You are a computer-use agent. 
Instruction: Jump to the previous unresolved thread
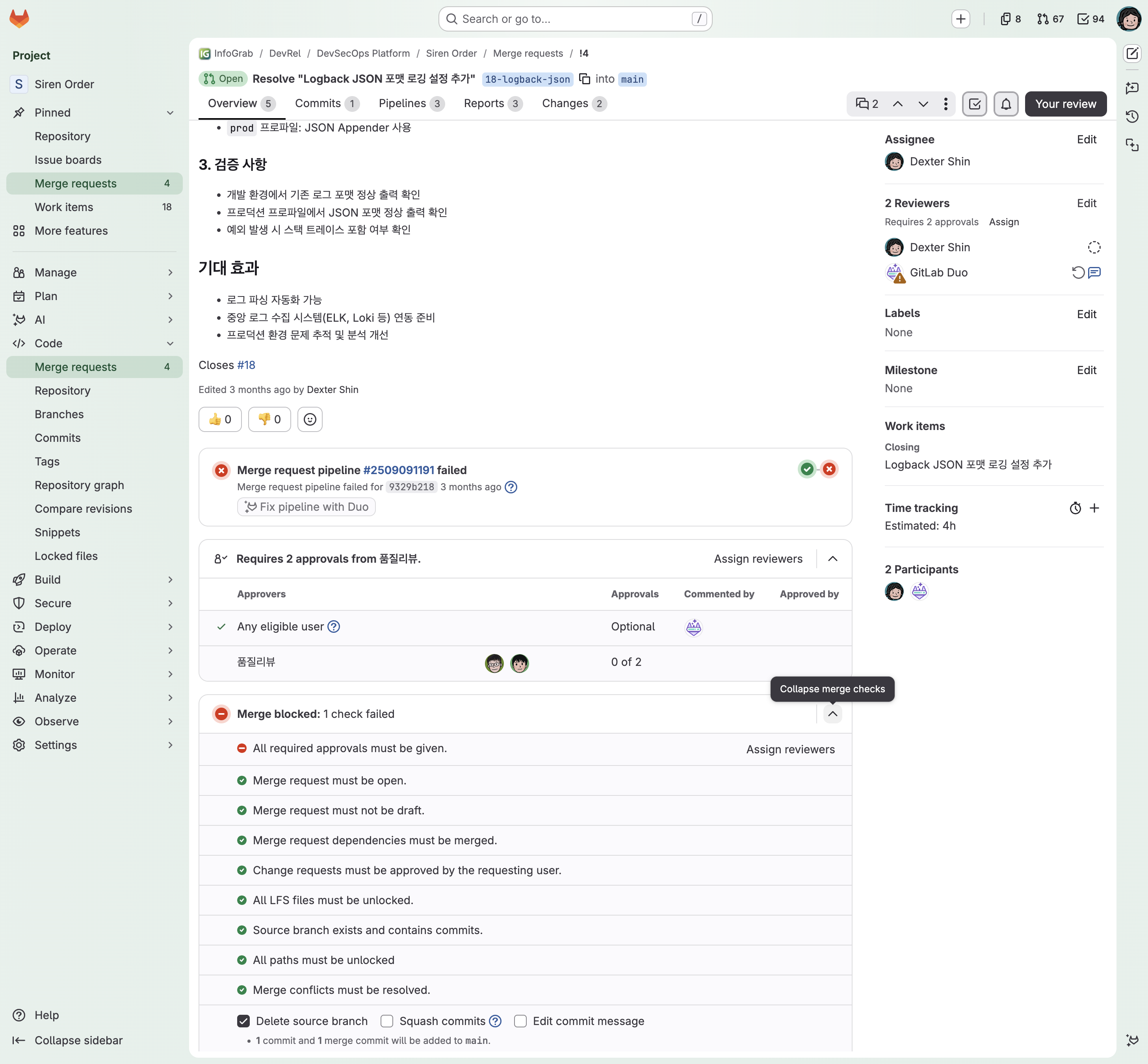[x=897, y=104]
